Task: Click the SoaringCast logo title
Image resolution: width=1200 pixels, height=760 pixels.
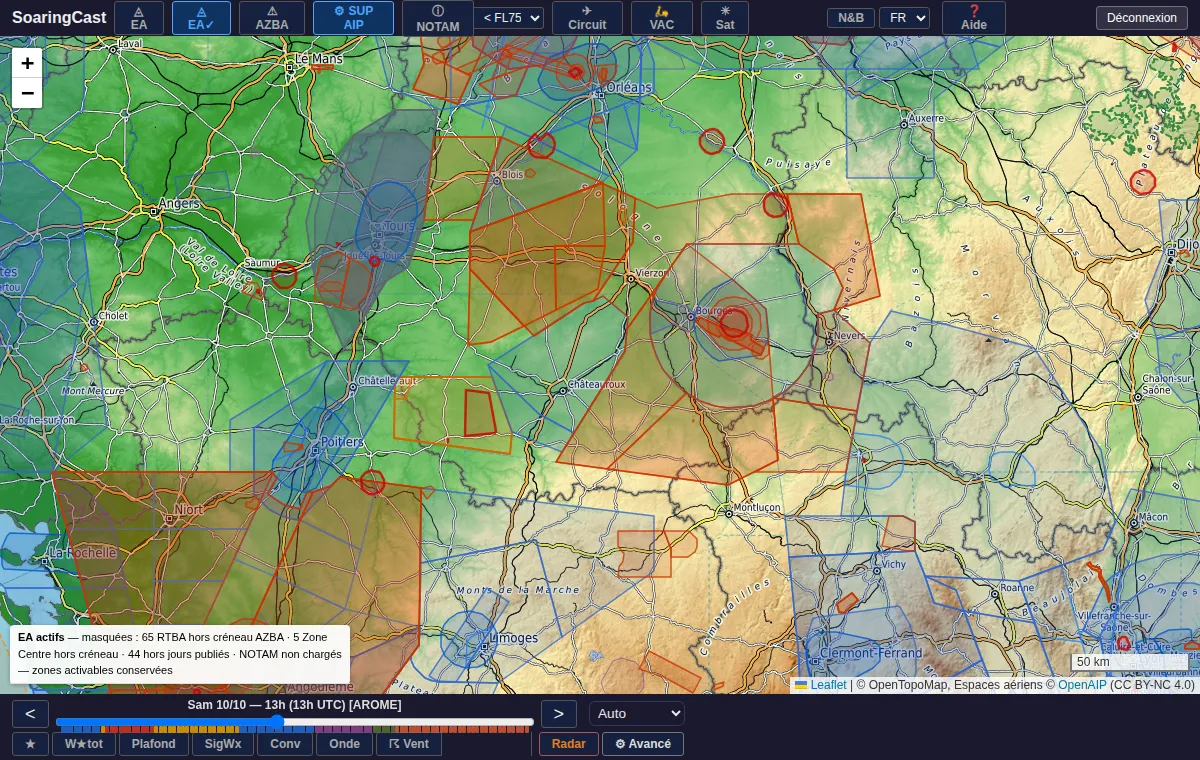Action: (x=59, y=18)
